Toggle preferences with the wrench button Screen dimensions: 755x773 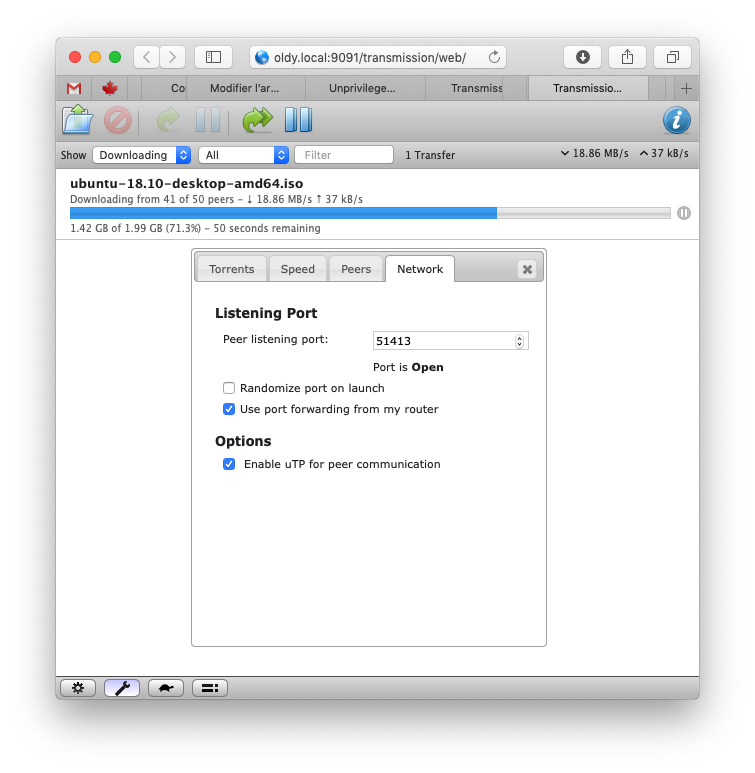(122, 688)
